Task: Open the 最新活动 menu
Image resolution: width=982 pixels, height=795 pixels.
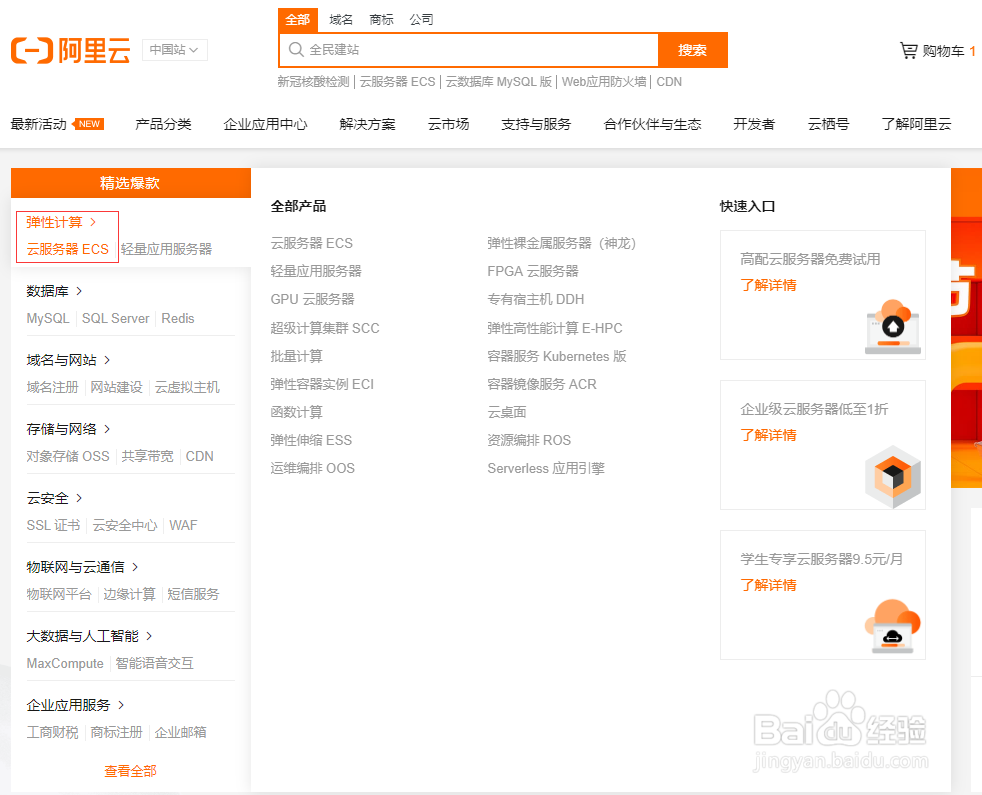Action: (38, 124)
